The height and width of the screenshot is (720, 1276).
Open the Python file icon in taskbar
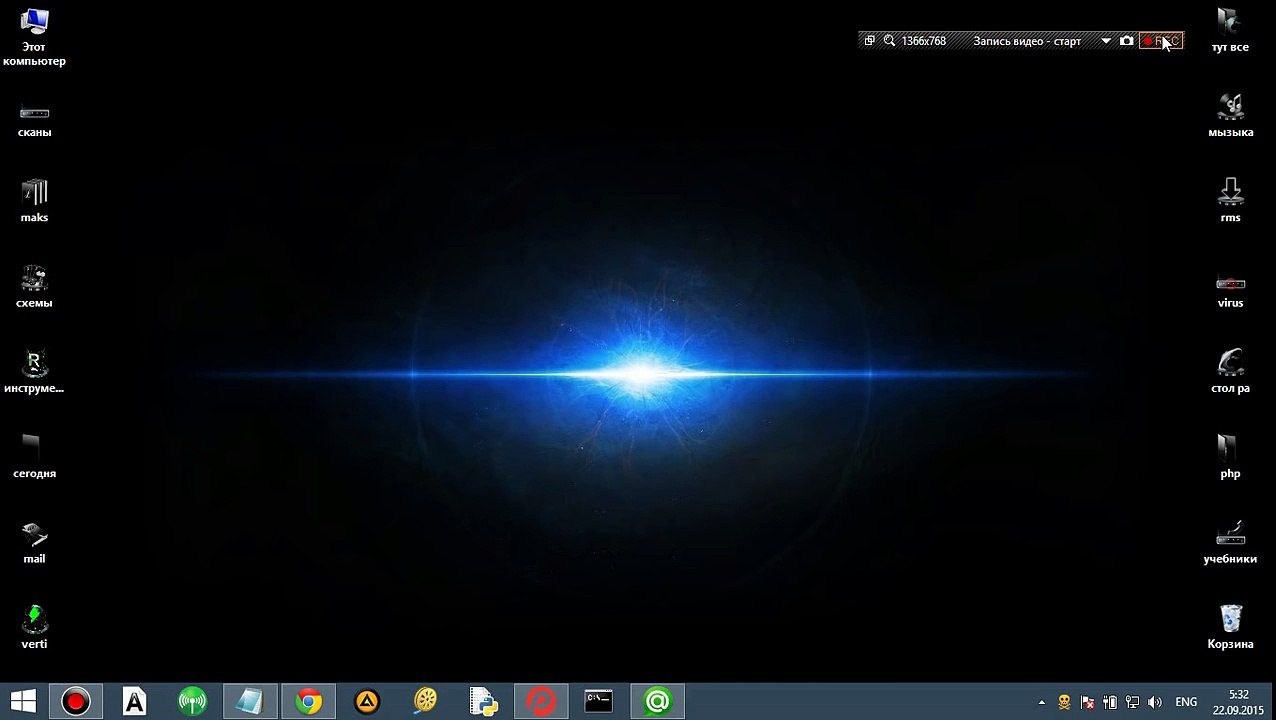(x=483, y=702)
